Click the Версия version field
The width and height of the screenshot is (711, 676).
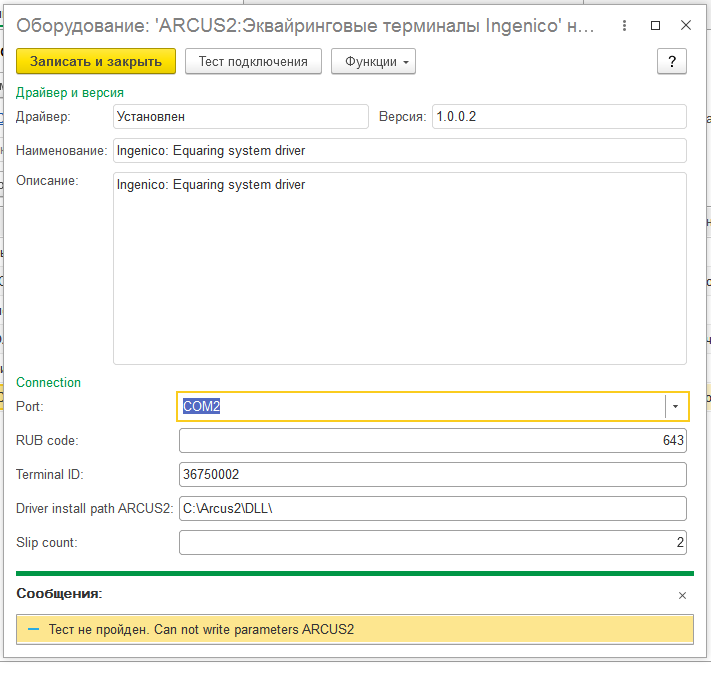coord(558,117)
